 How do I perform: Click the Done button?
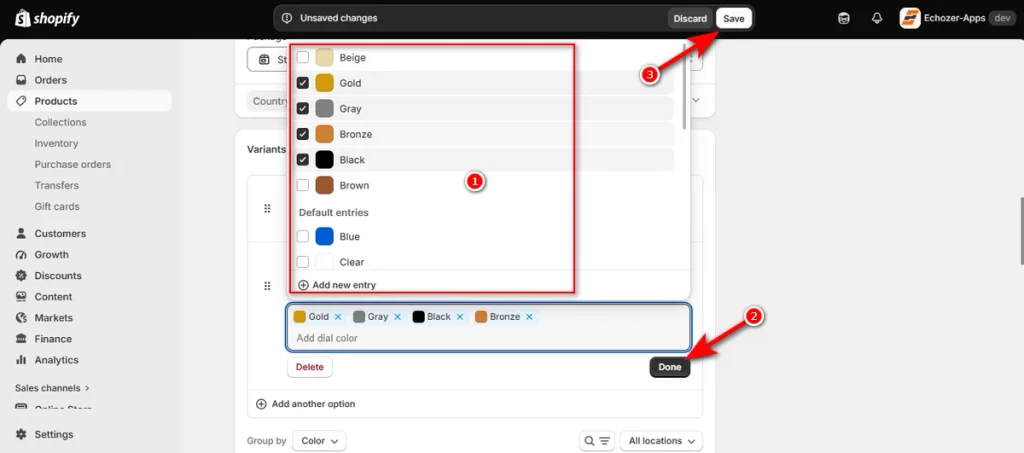pos(669,367)
